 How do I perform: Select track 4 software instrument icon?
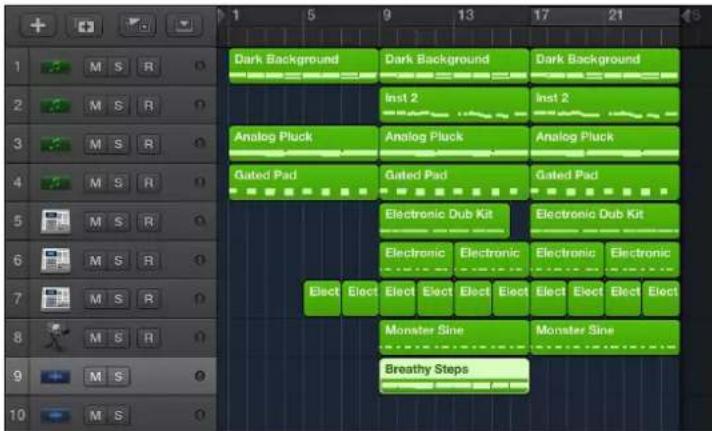[55, 183]
